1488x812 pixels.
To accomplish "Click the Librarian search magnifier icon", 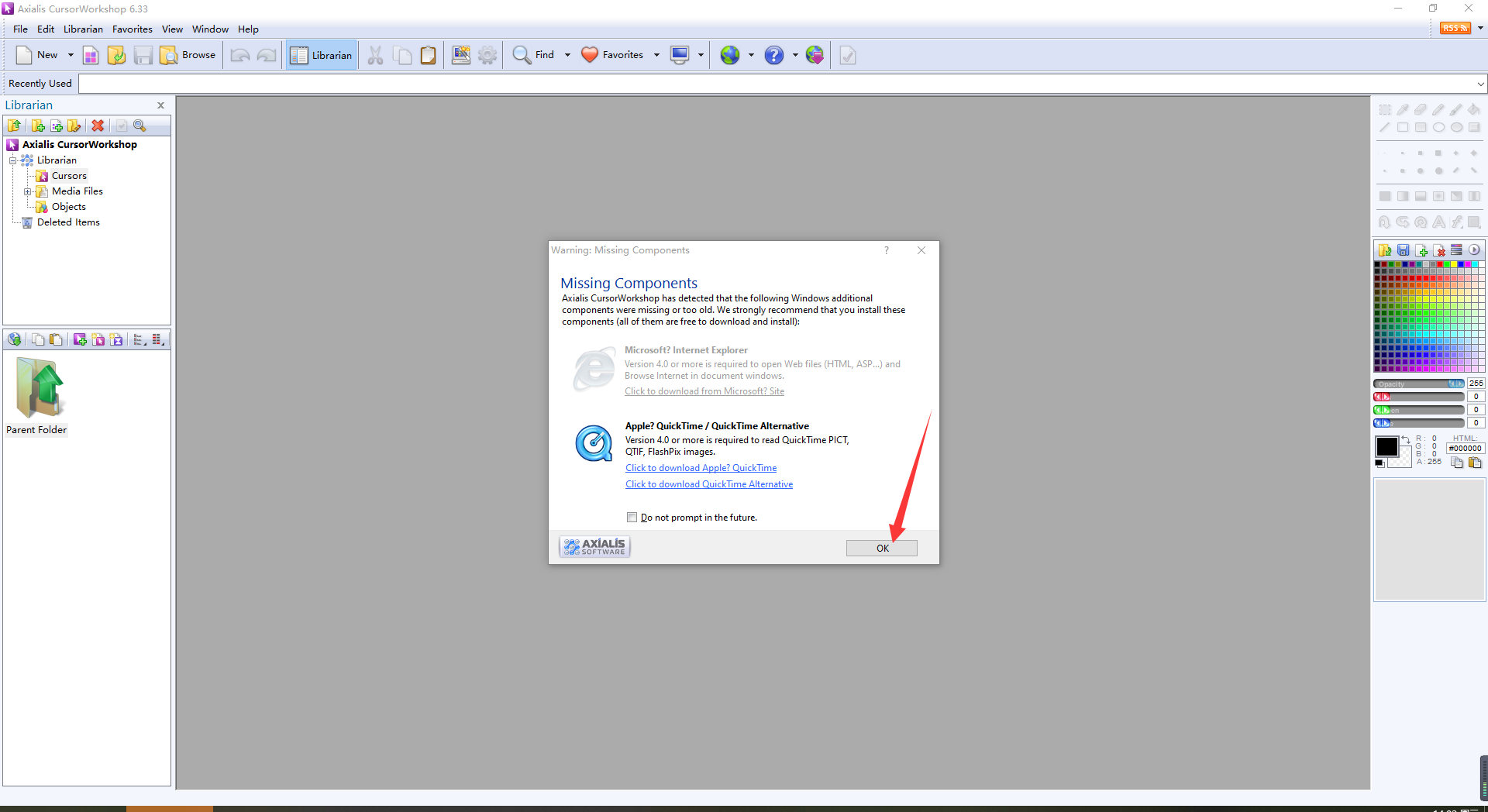I will pos(139,126).
